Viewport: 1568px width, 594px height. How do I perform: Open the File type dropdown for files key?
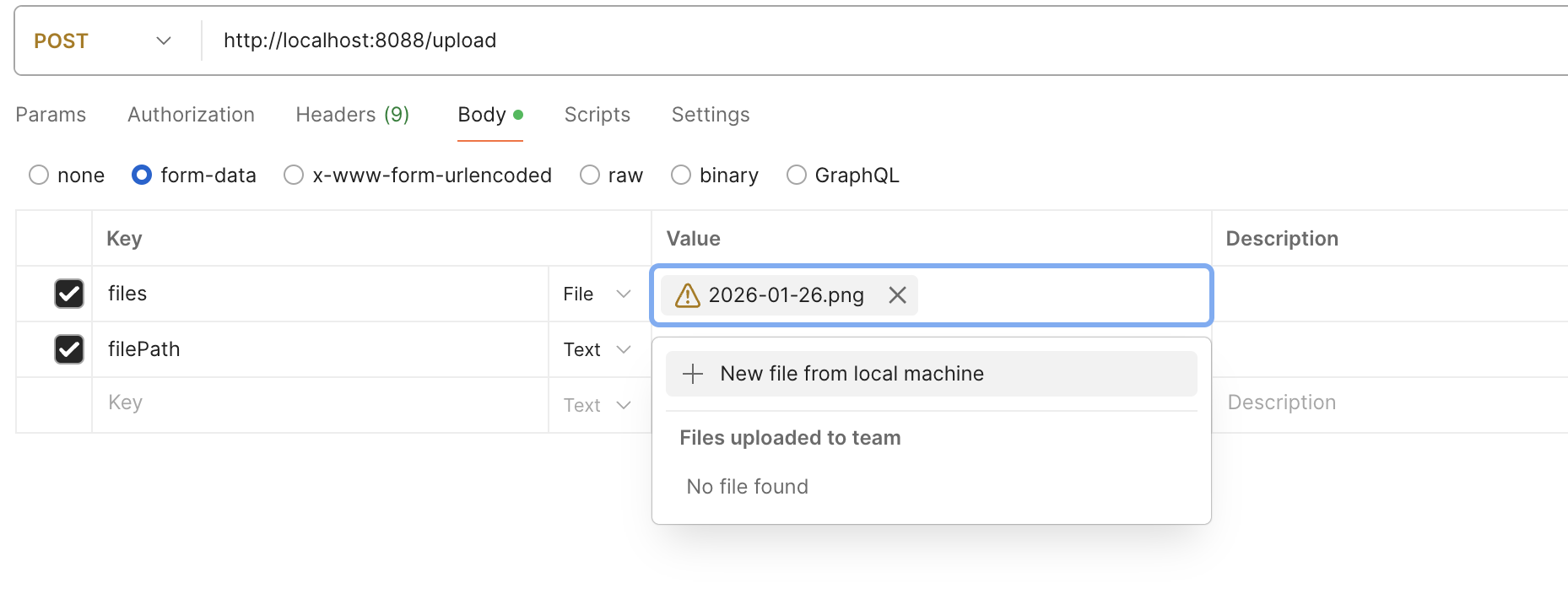point(597,294)
